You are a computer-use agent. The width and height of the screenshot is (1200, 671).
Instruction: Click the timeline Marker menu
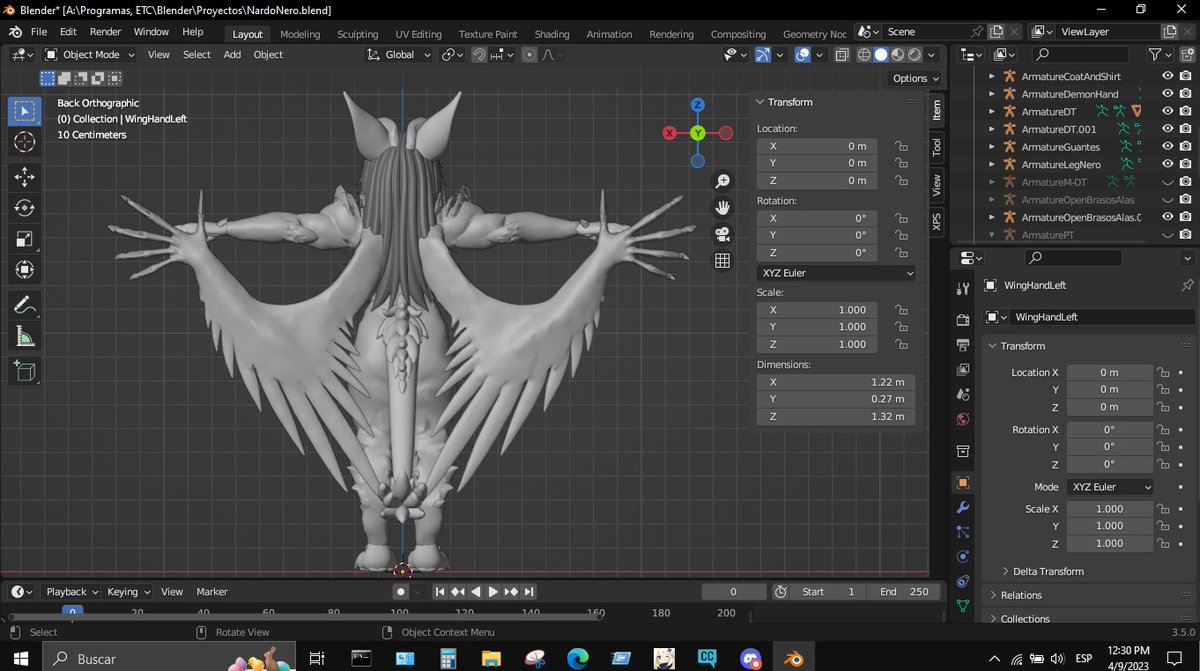[212, 592]
